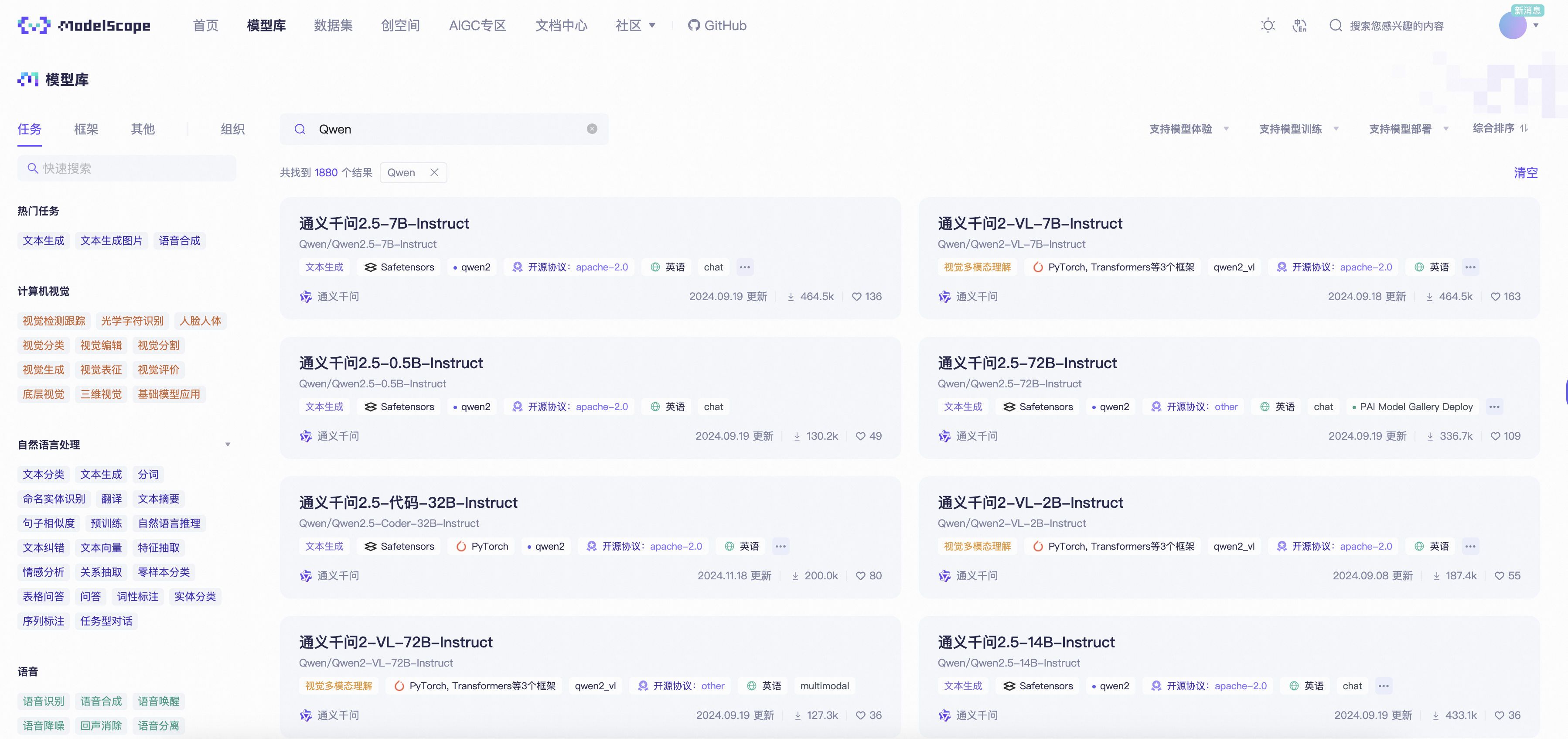This screenshot has width=1568, height=739.
Task: Open the Qwen/Qwen2.5-Coder-32B-Instruct model card
Action: coord(408,502)
